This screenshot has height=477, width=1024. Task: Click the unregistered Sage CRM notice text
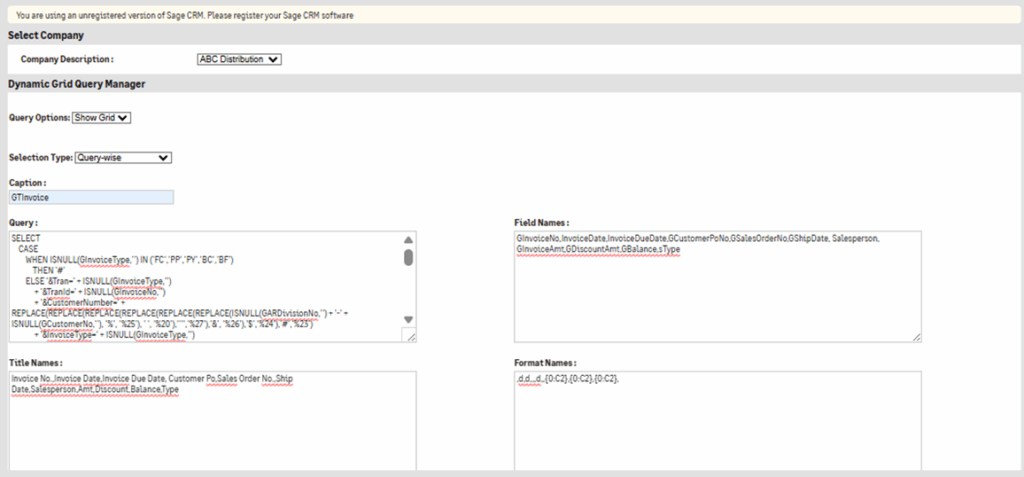click(x=185, y=15)
